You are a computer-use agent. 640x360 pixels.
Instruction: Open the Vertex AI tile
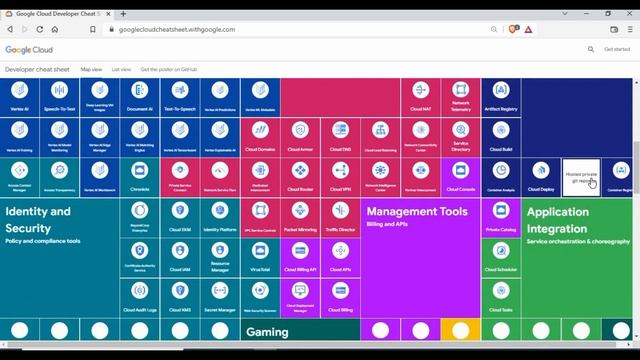[19, 97]
